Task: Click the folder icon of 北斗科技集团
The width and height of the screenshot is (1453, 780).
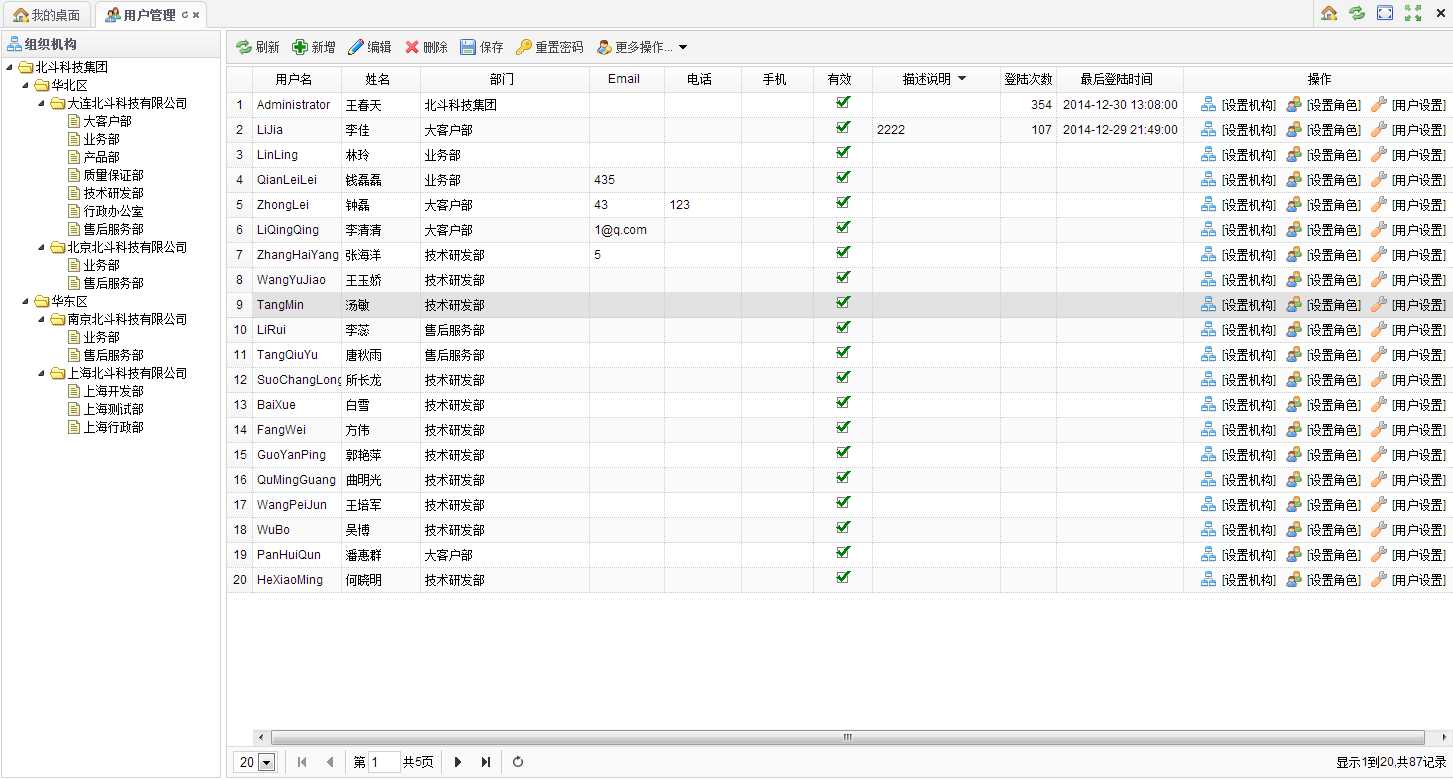Action: coord(26,67)
